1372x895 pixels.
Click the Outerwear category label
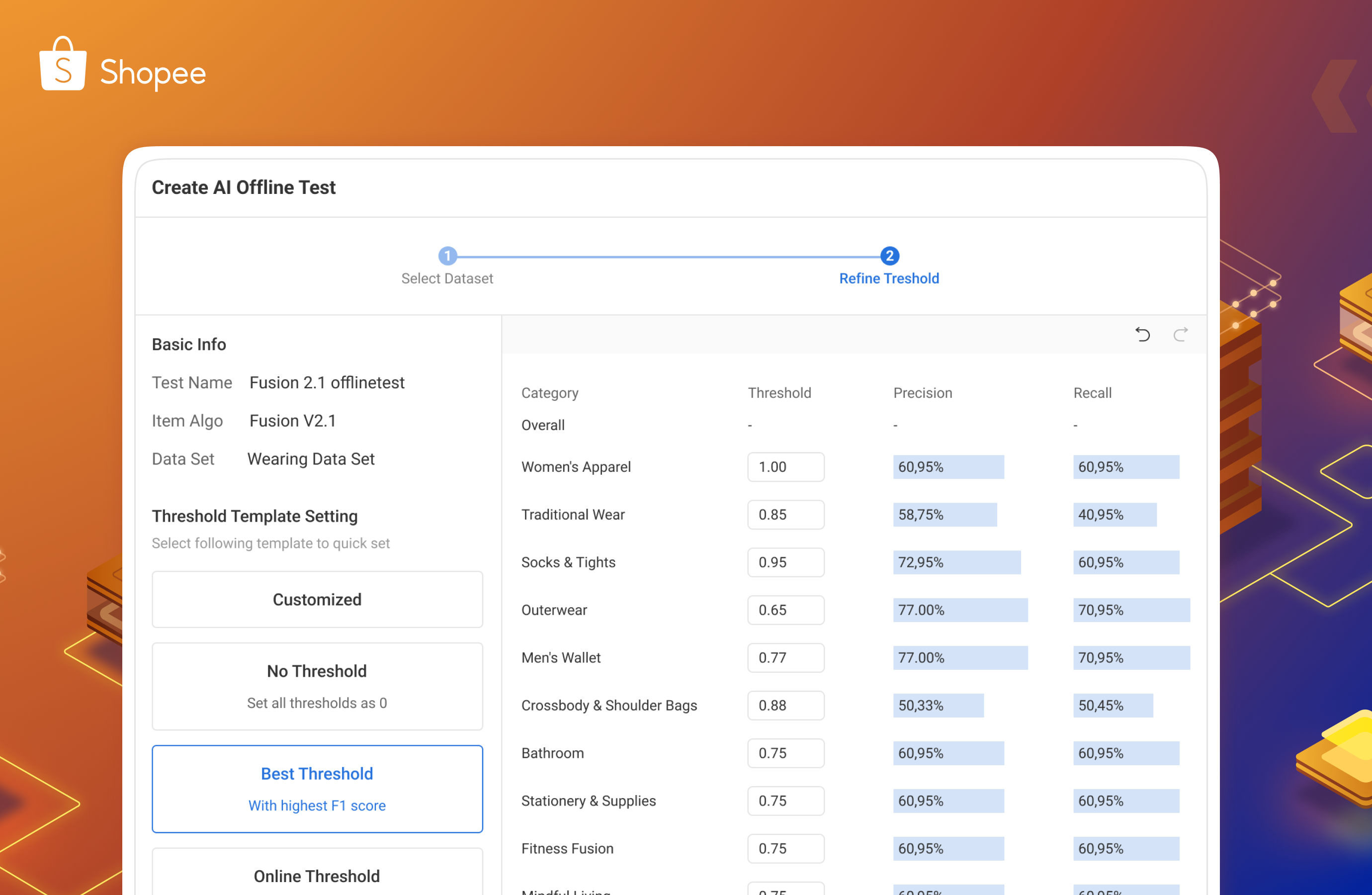pyautogui.click(x=554, y=610)
